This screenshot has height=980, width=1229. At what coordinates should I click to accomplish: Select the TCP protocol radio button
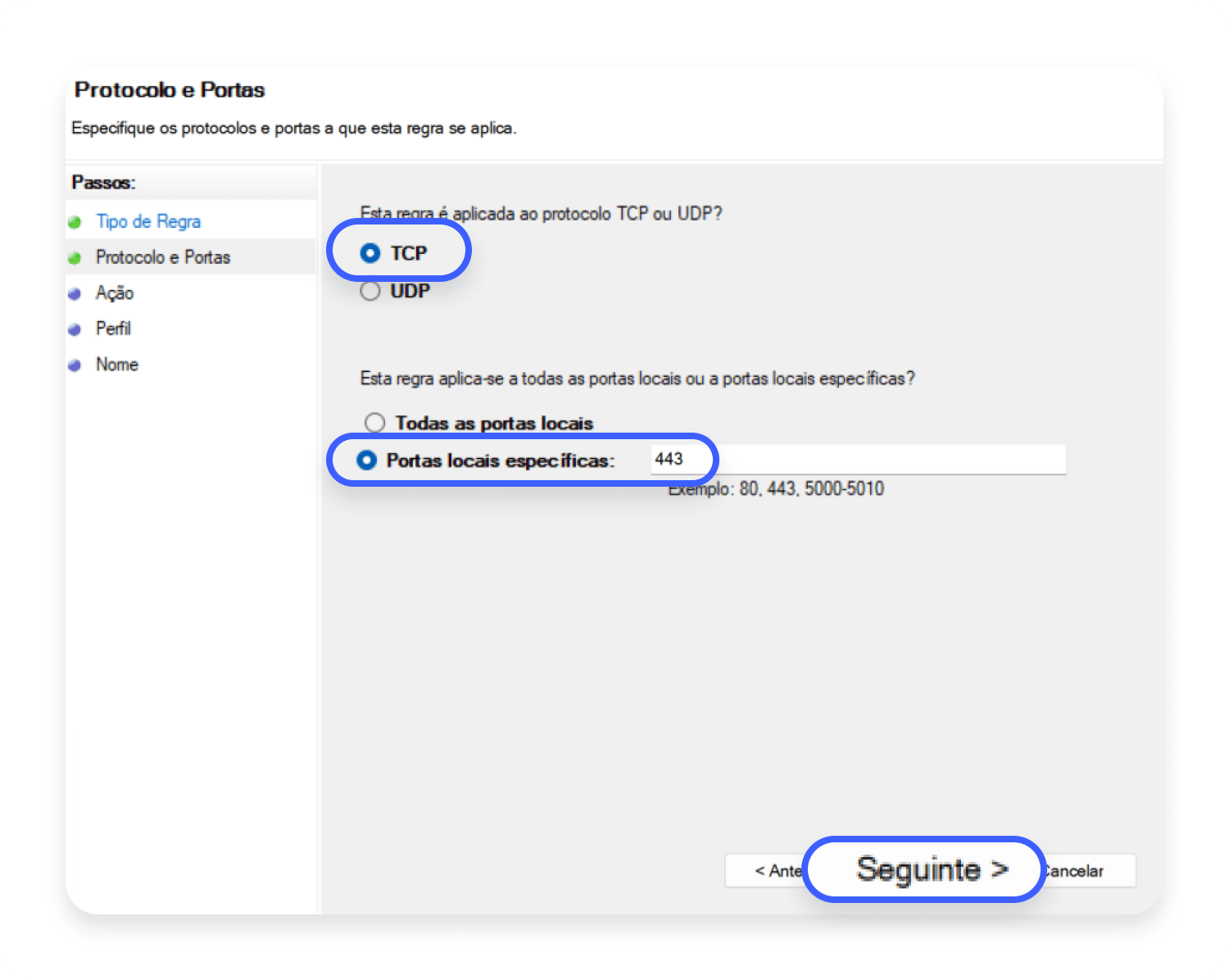point(370,253)
